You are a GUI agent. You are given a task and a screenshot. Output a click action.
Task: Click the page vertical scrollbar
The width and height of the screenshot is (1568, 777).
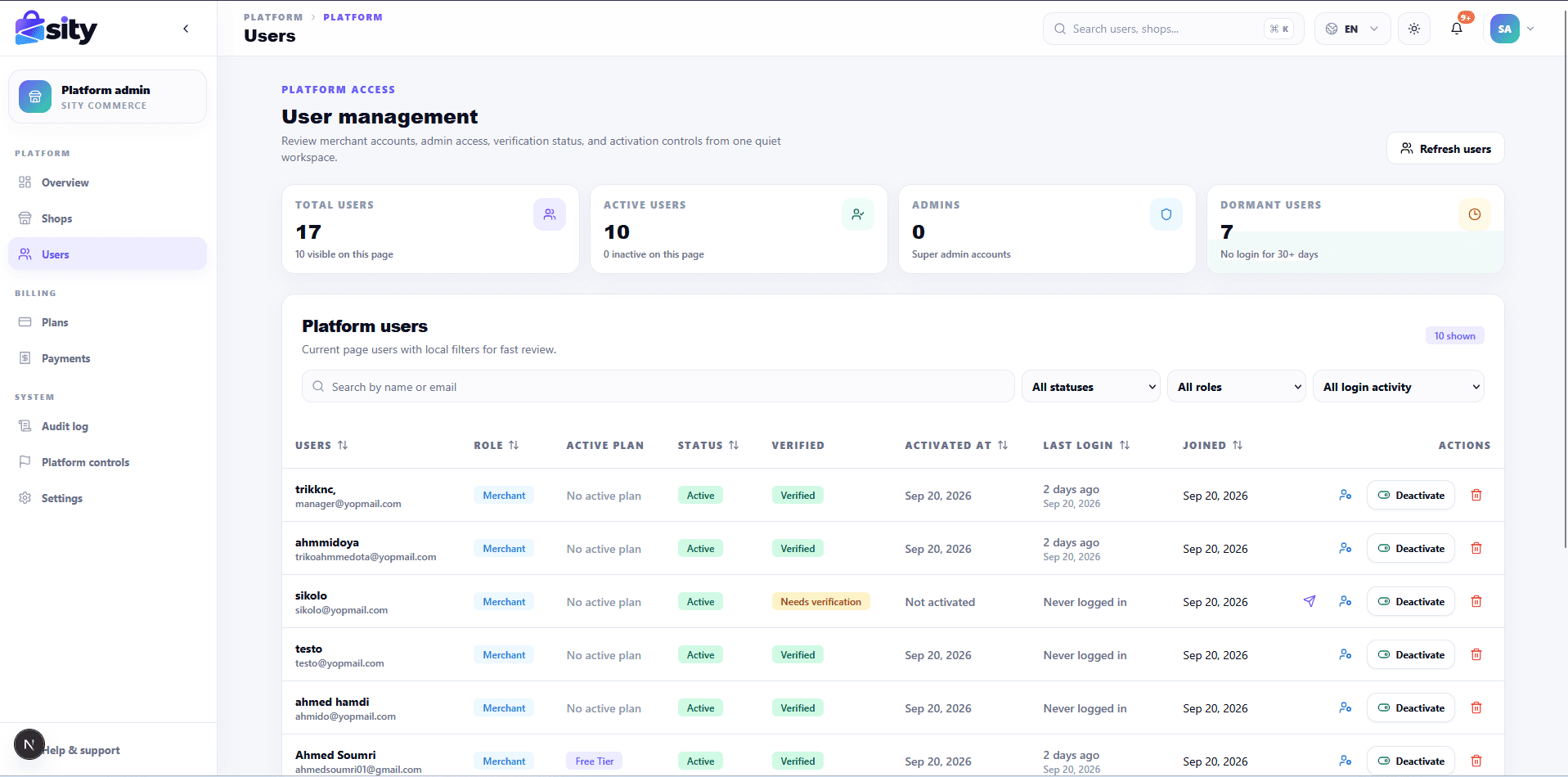coord(1564,278)
